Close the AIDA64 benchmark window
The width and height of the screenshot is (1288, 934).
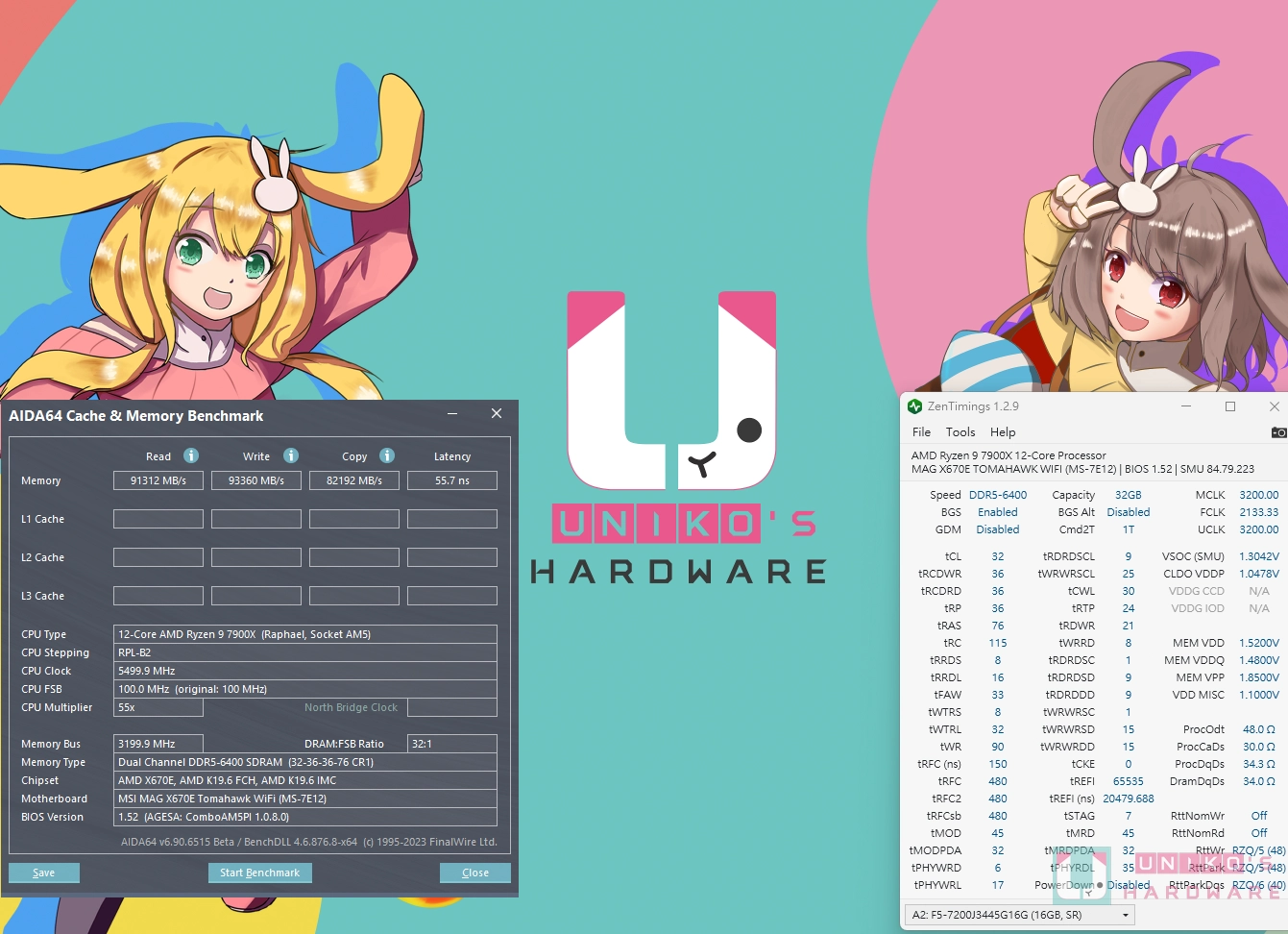point(497,413)
